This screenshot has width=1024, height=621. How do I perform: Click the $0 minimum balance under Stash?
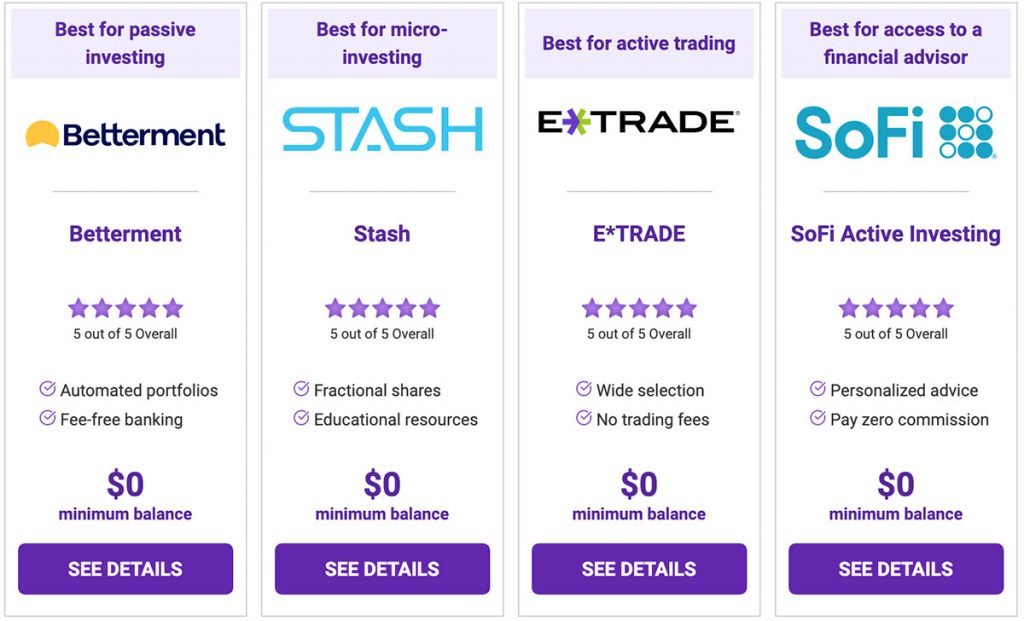point(382,496)
